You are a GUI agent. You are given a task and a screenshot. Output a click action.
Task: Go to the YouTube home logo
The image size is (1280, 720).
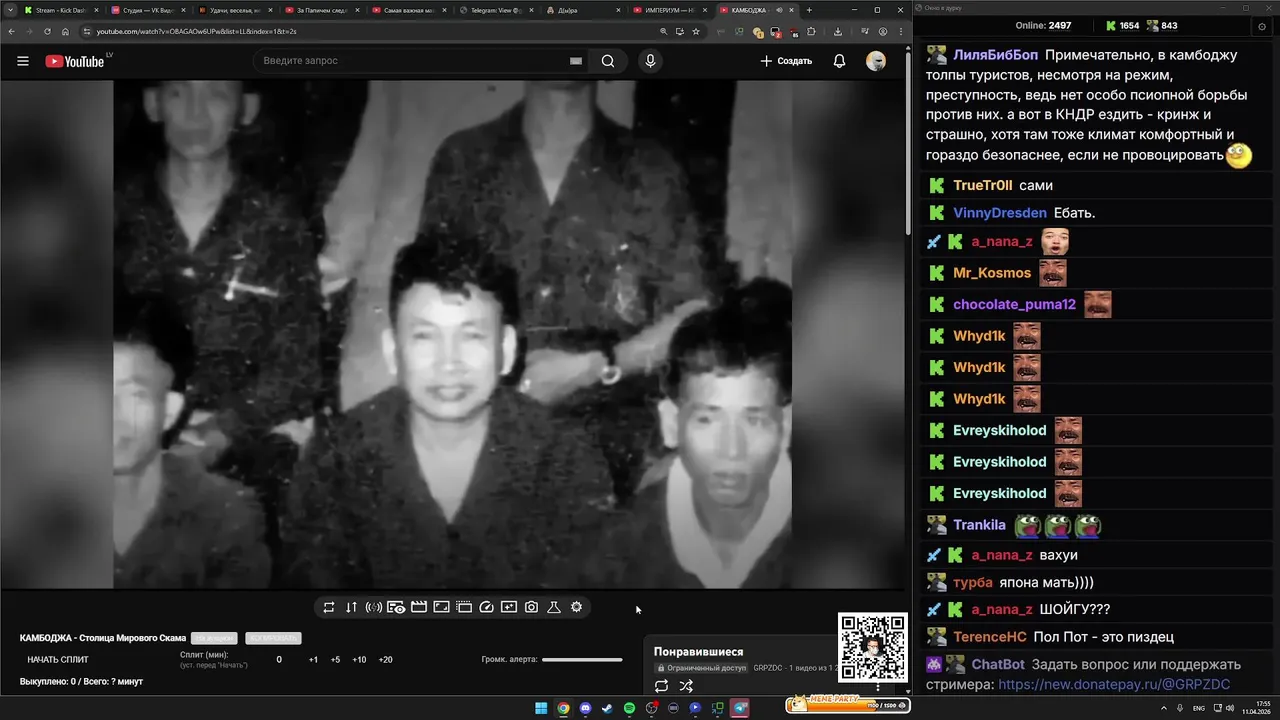point(75,61)
